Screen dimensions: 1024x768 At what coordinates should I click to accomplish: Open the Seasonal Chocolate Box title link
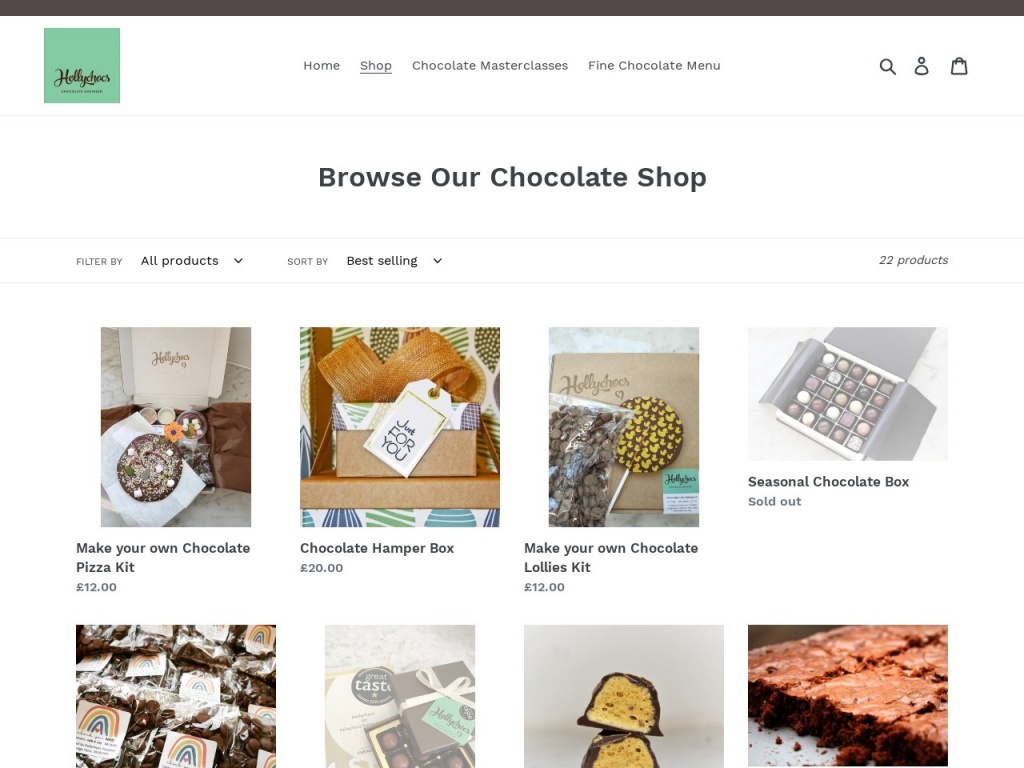click(828, 481)
